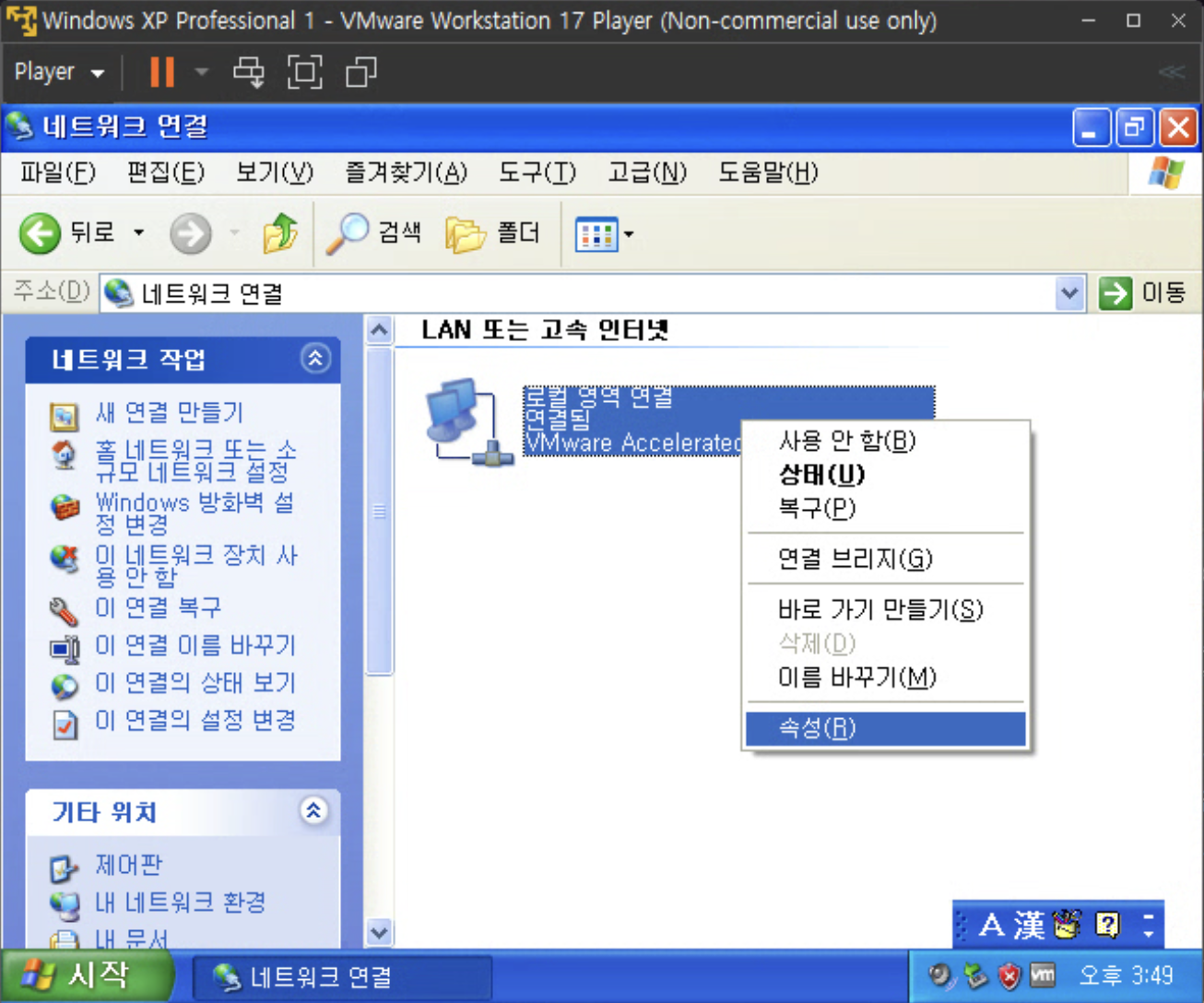Image resolution: width=1204 pixels, height=1003 pixels.
Task: Open the 새 연결 만들기 link
Action: tap(170, 412)
